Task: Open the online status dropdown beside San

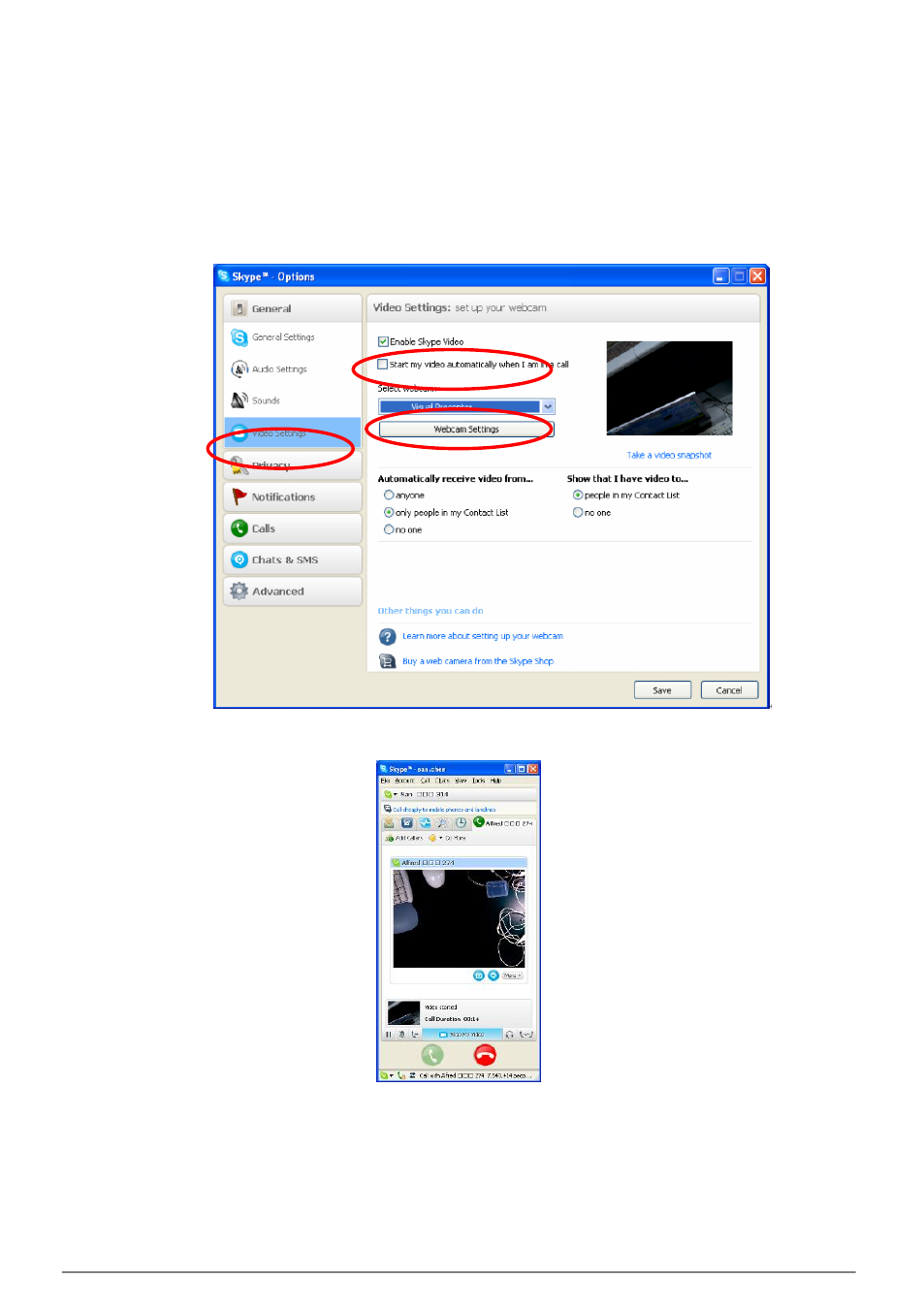Action: click(390, 794)
